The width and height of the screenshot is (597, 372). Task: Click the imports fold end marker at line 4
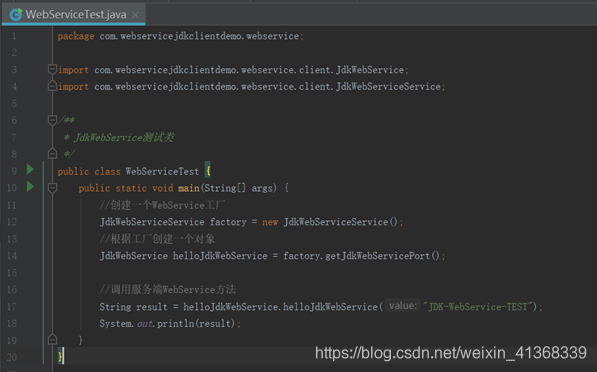pos(53,86)
